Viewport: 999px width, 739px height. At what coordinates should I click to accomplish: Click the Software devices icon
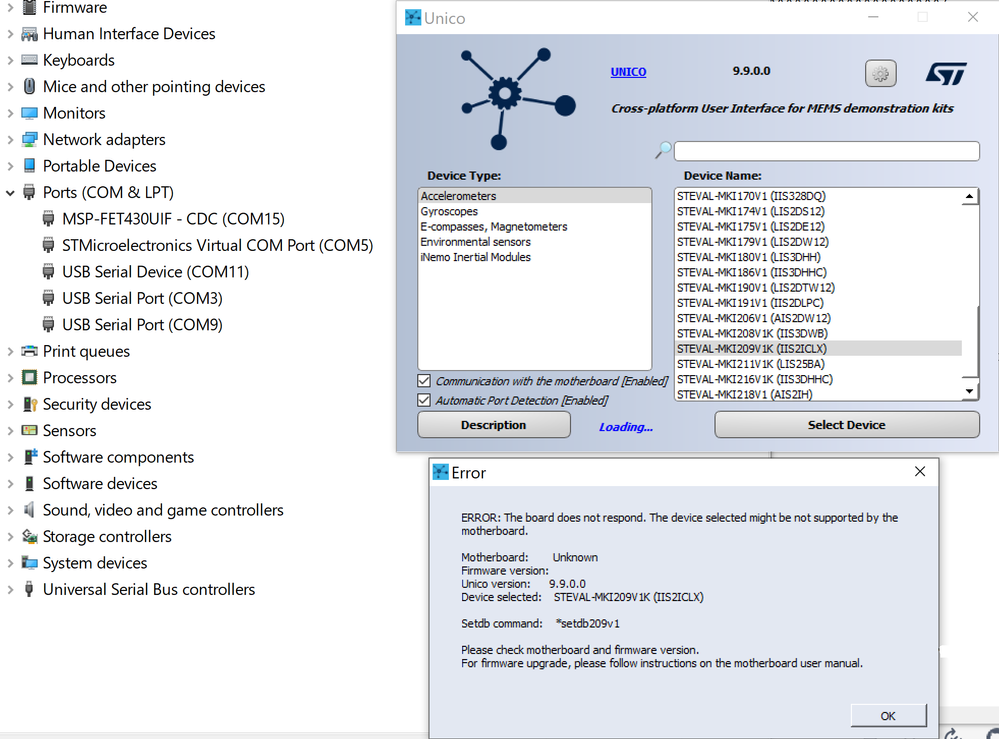click(x=29, y=484)
